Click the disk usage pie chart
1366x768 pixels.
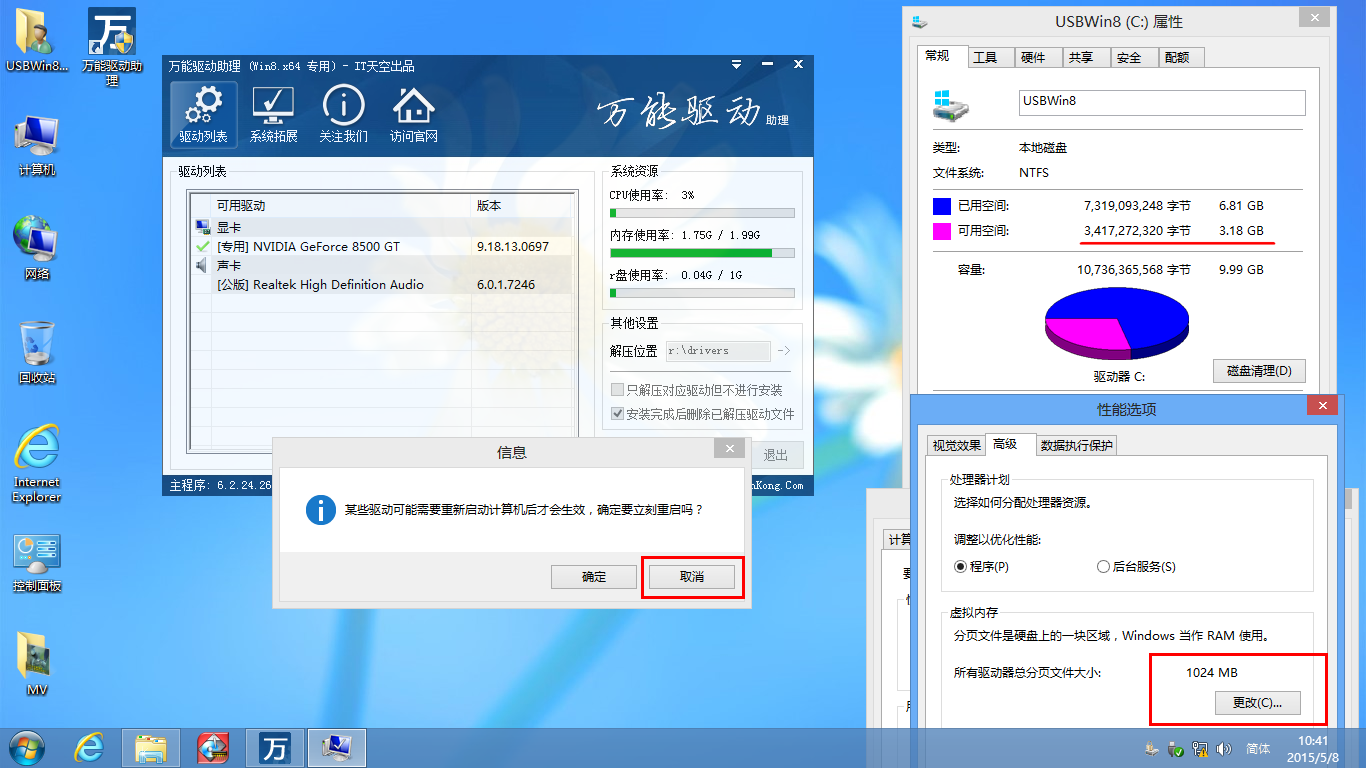[x=1116, y=323]
